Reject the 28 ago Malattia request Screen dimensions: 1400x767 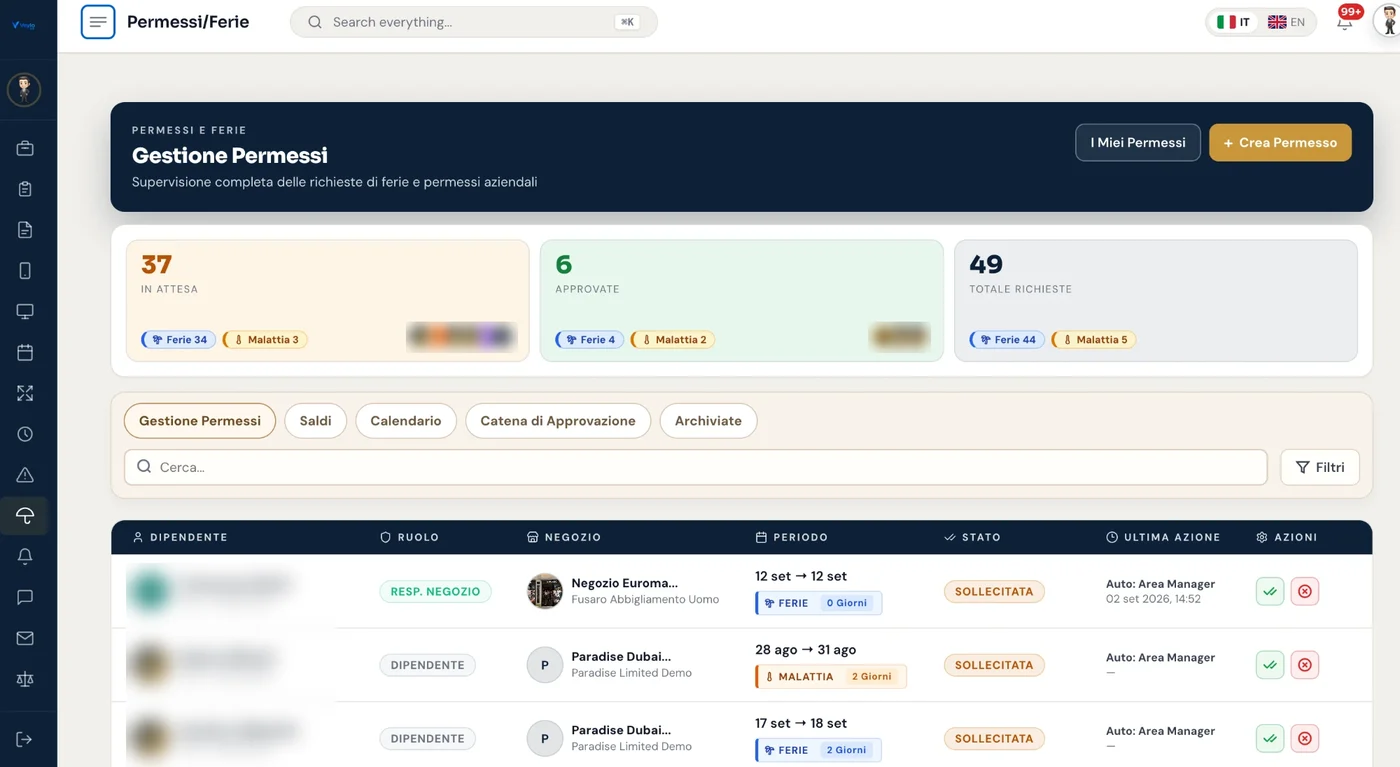coord(1305,665)
